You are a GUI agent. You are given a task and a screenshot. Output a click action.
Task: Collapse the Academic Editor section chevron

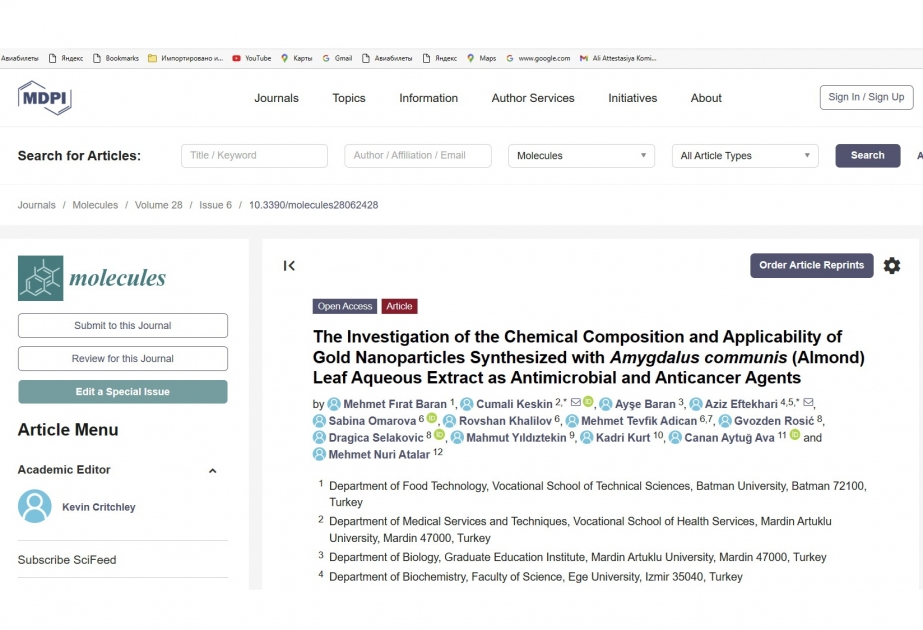[x=213, y=470]
